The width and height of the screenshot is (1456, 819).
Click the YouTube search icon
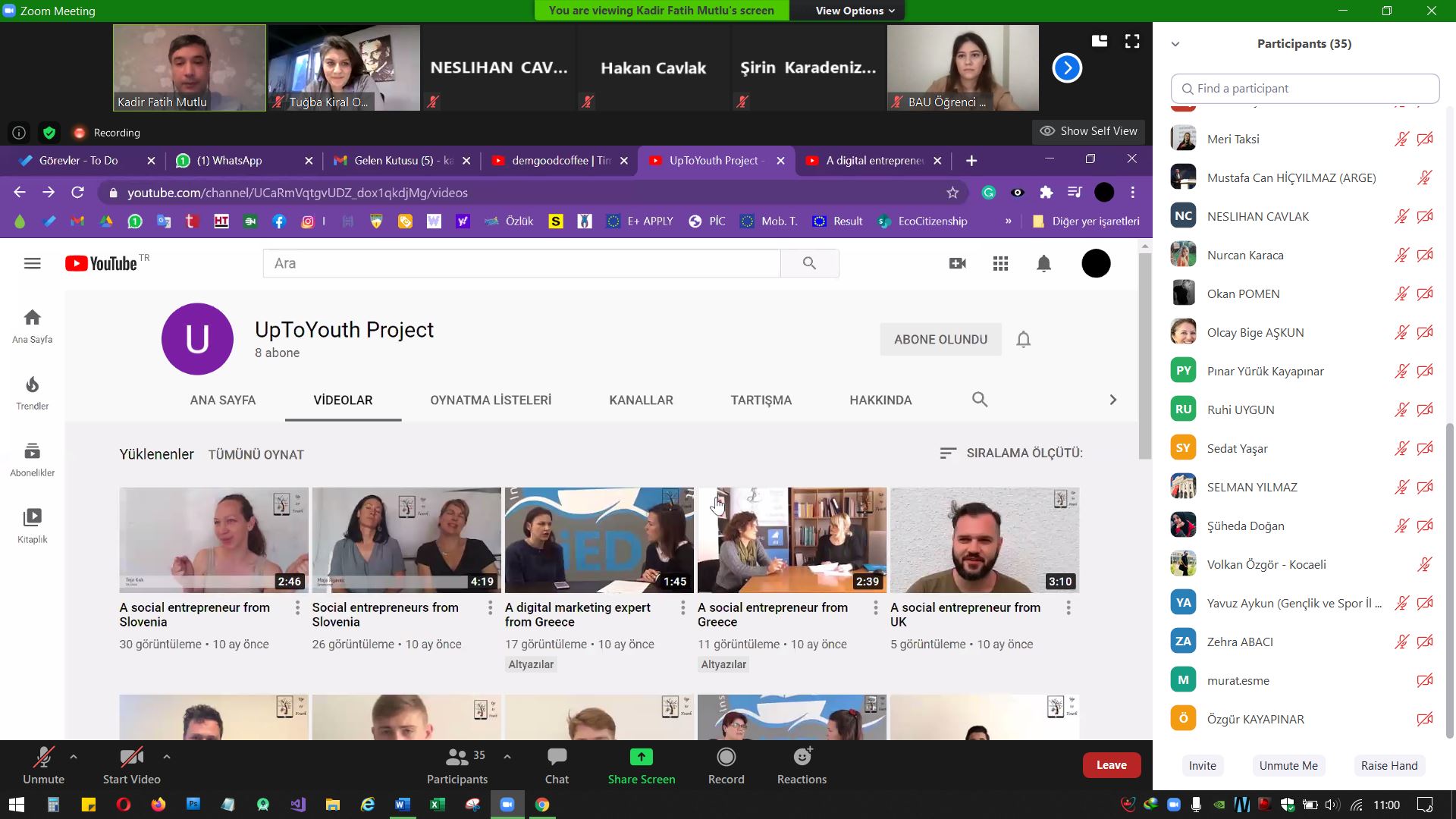(x=808, y=263)
